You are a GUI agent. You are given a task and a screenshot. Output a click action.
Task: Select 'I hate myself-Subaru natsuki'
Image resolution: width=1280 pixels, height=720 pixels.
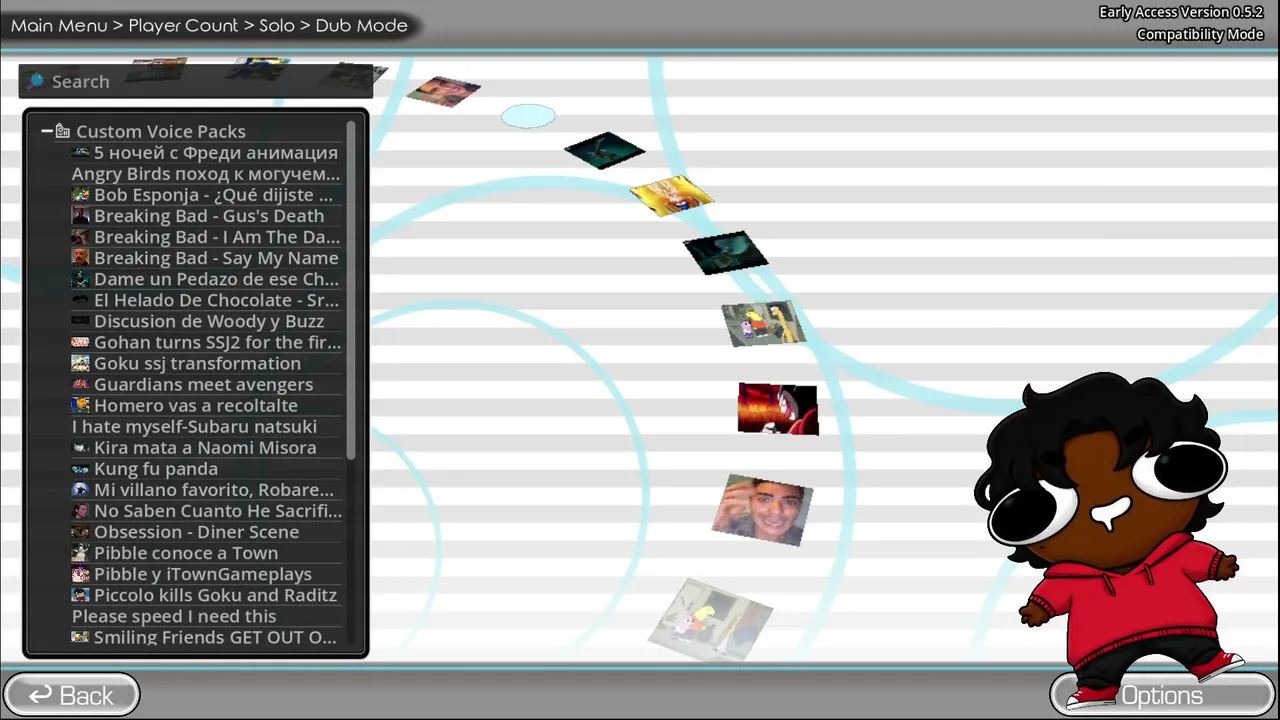click(x=194, y=427)
